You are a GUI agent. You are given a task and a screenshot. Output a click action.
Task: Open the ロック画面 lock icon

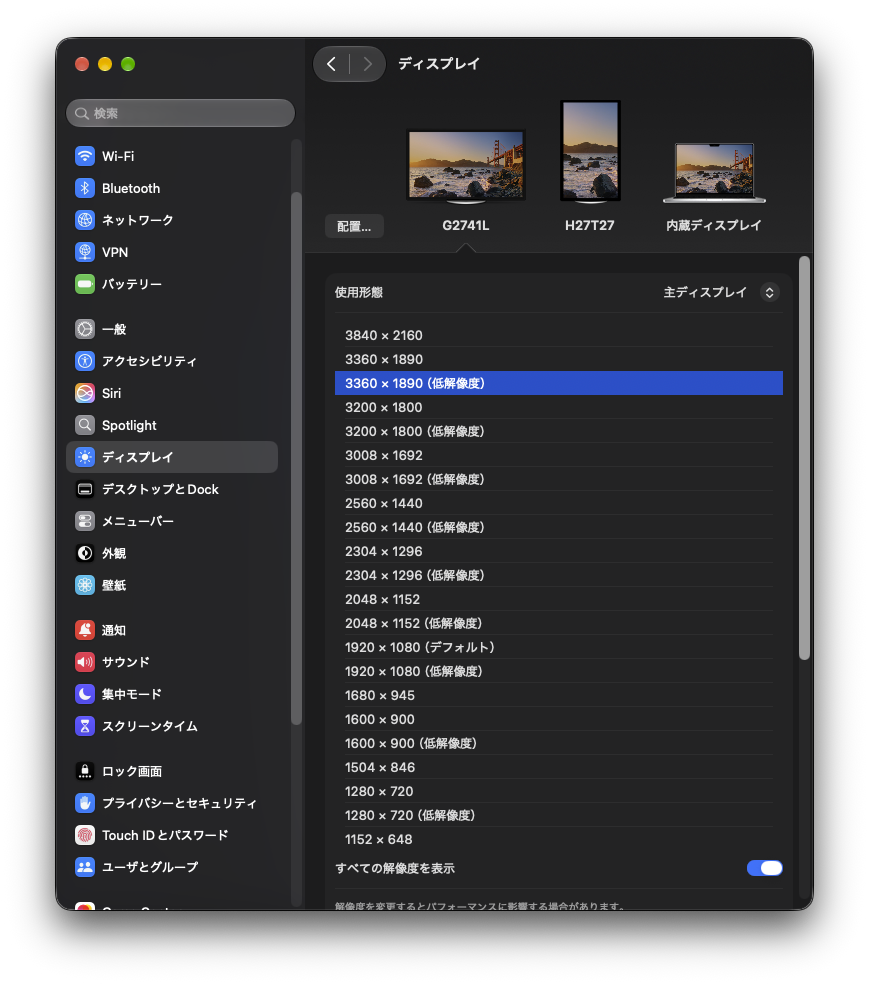85,772
